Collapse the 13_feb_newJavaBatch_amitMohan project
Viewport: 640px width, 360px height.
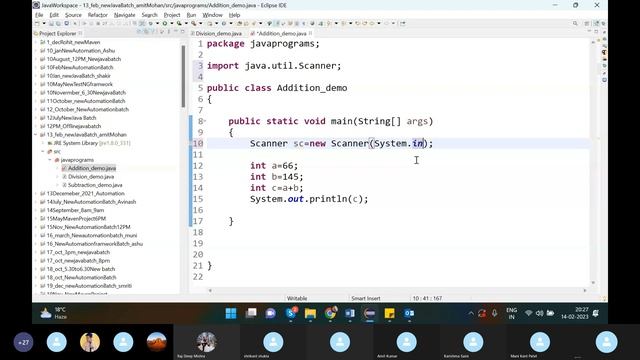36,134
